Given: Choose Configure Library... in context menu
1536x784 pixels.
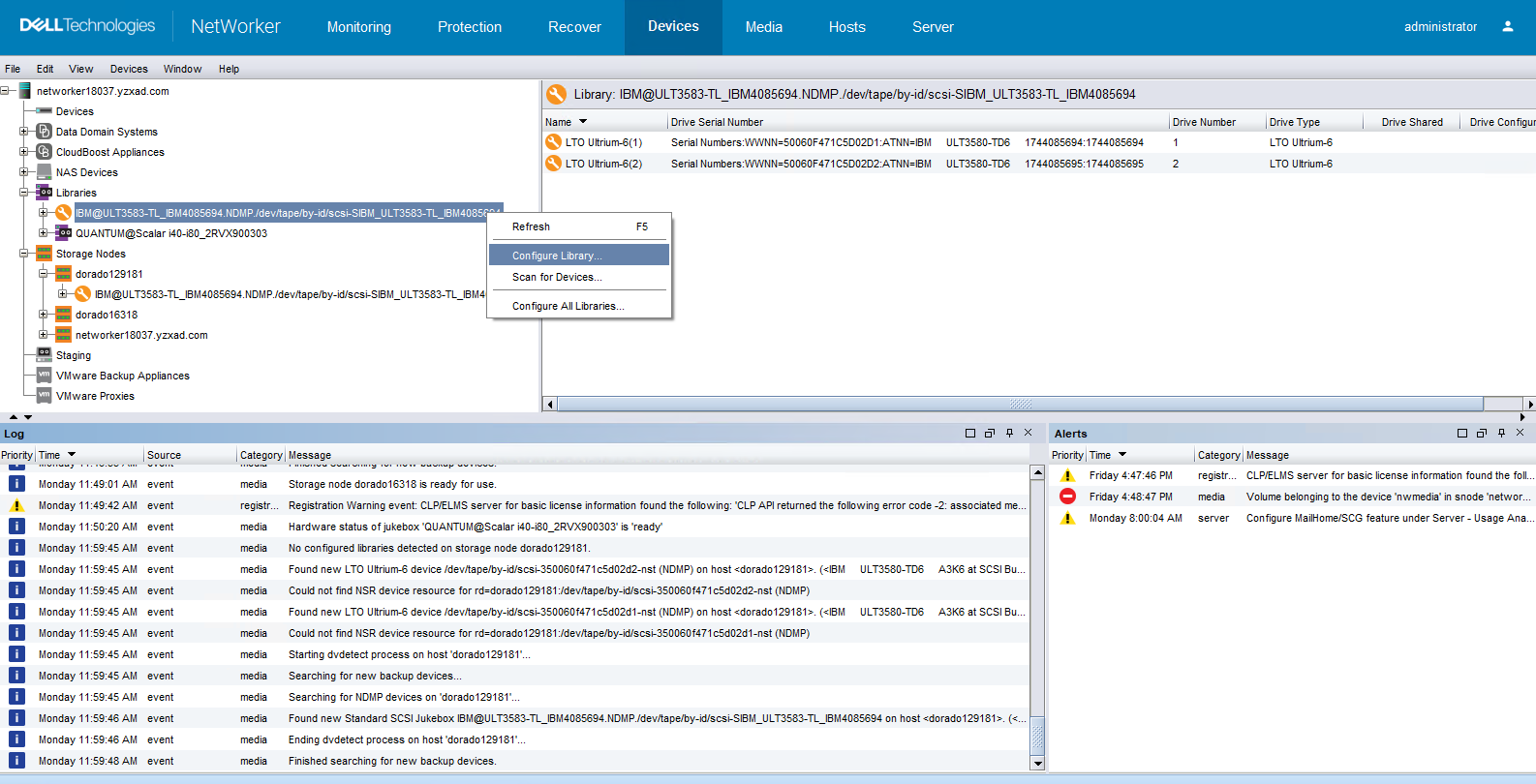Looking at the screenshot, I should point(579,256).
